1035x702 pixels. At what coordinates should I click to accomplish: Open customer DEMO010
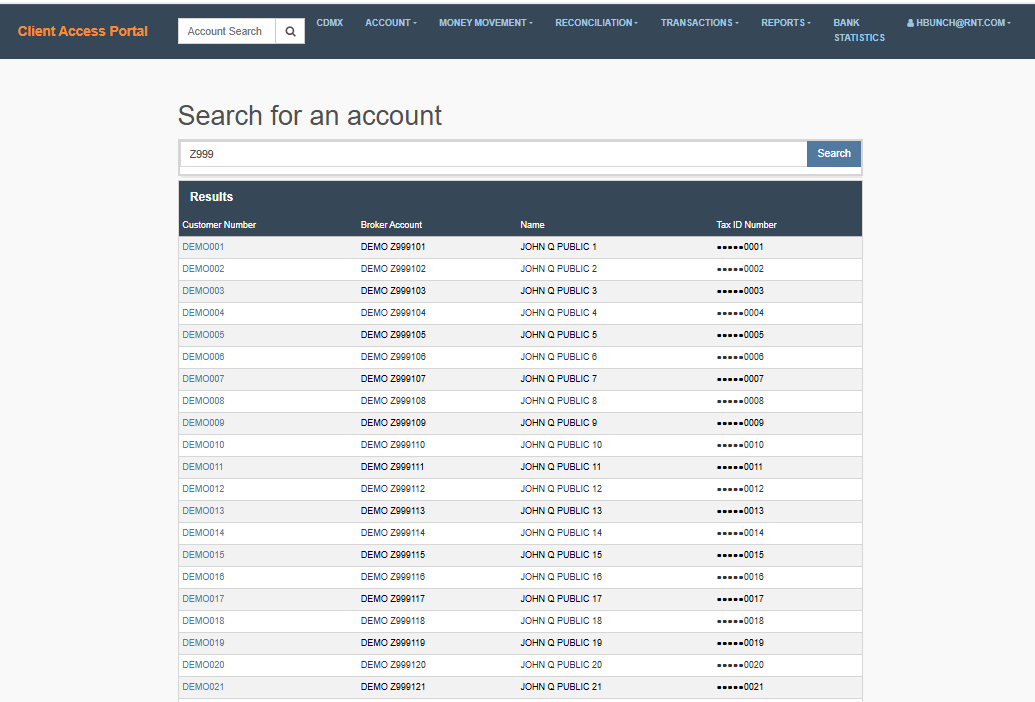[x=203, y=445]
